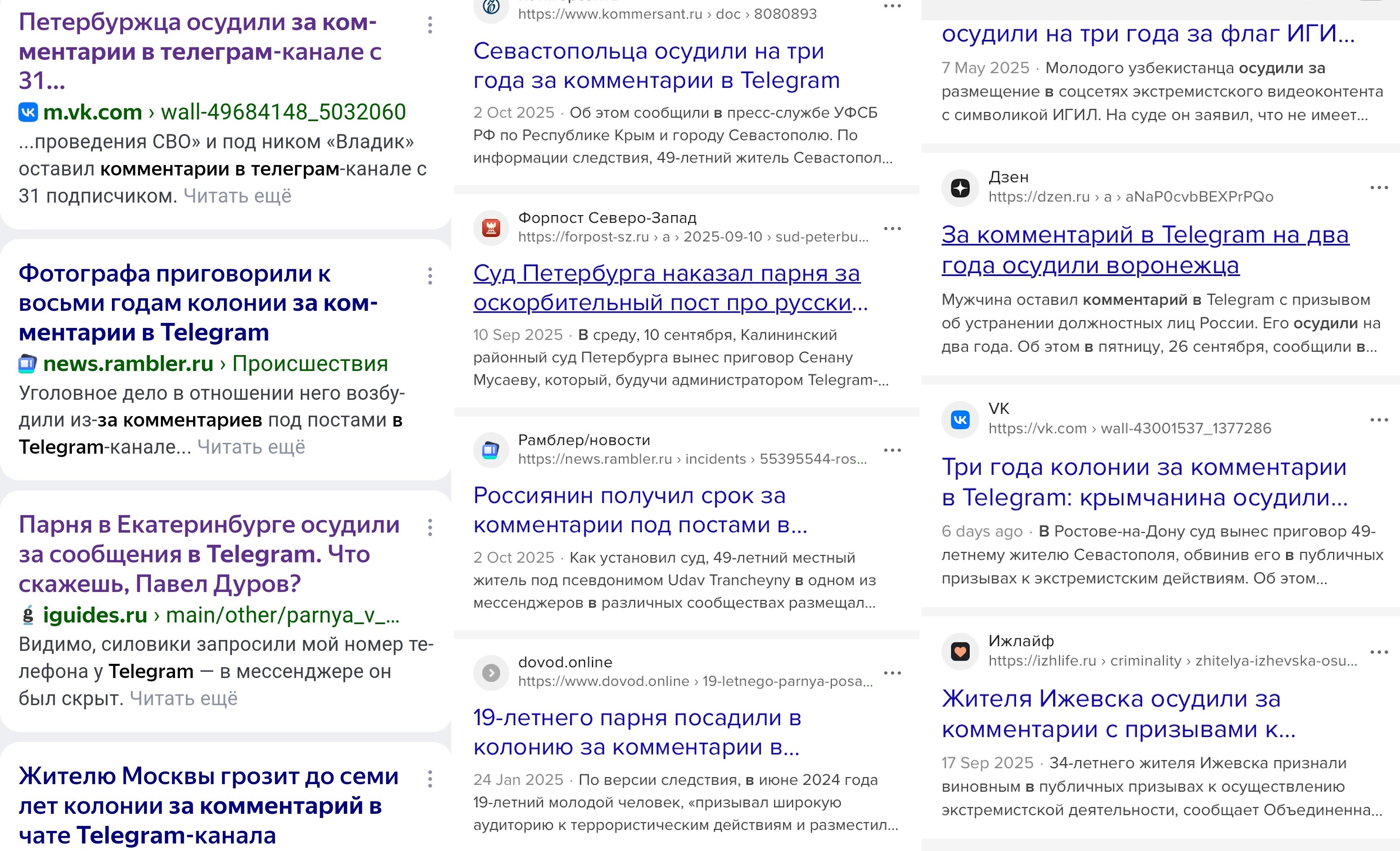Click the Рамблер/новости round site icon

491,450
